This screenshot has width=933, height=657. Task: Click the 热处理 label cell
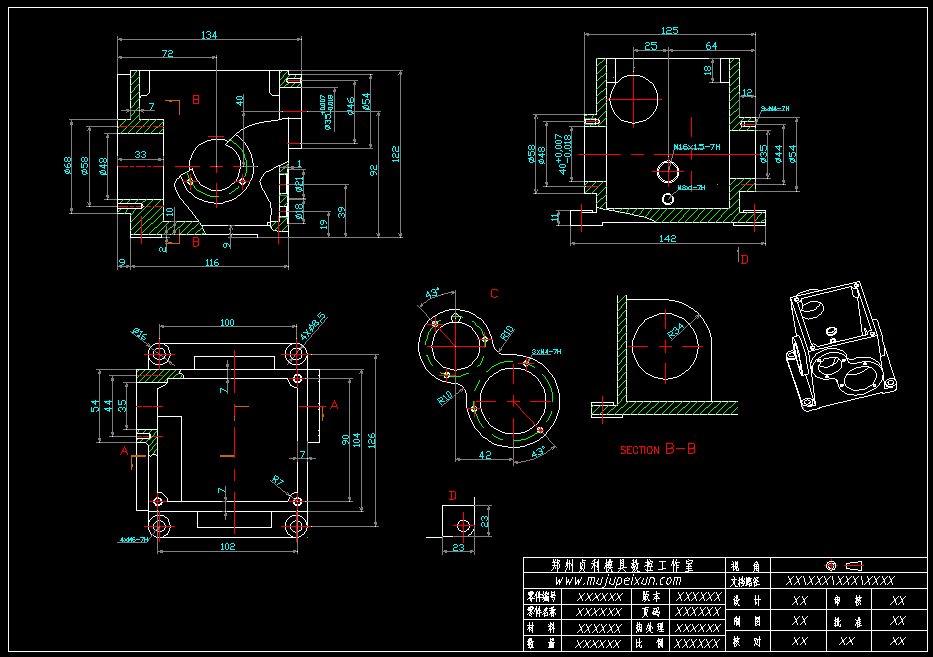tap(650, 628)
